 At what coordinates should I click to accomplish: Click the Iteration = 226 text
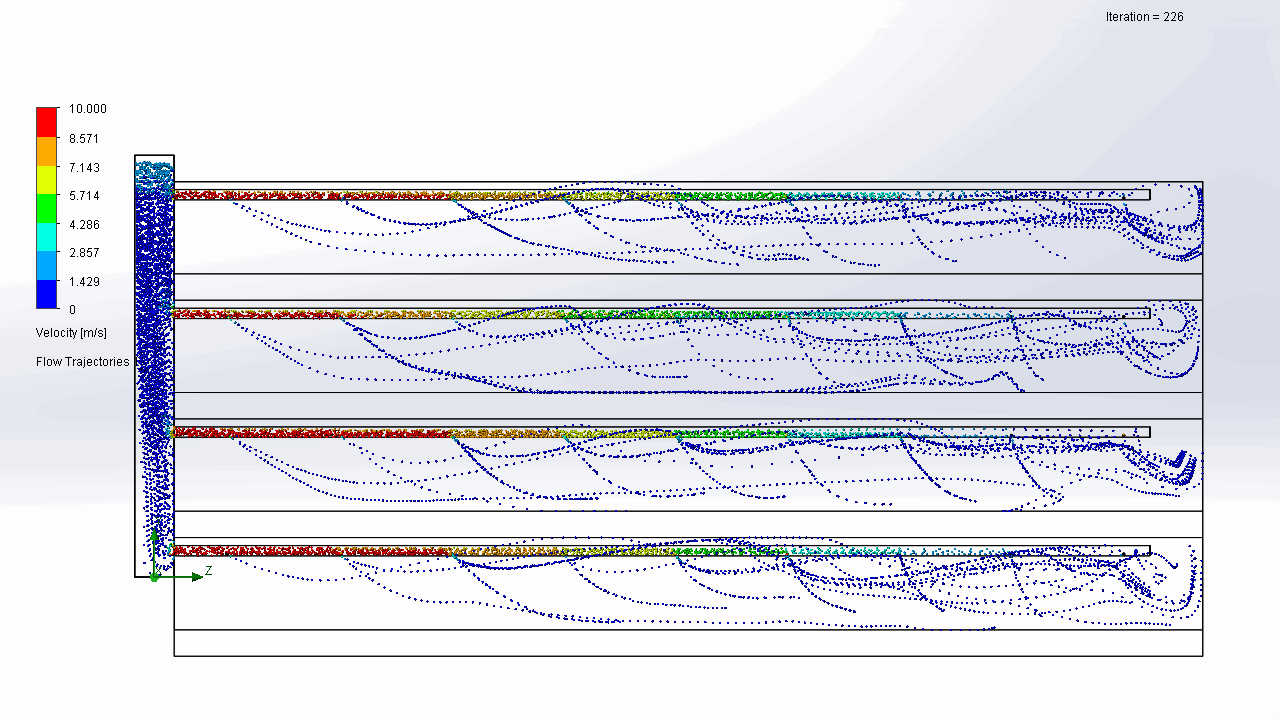point(1144,17)
